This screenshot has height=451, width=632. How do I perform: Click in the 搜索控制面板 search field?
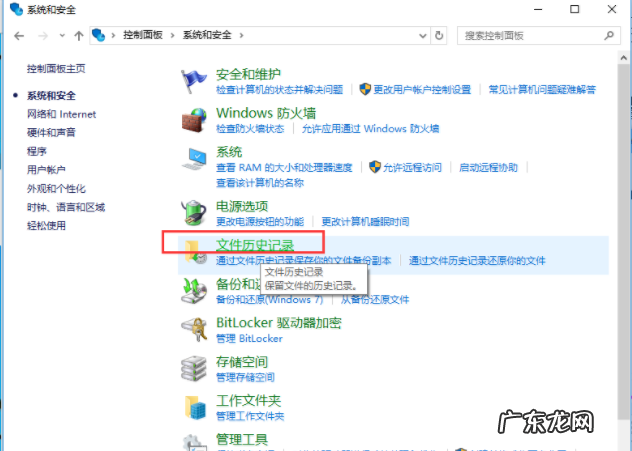539,35
